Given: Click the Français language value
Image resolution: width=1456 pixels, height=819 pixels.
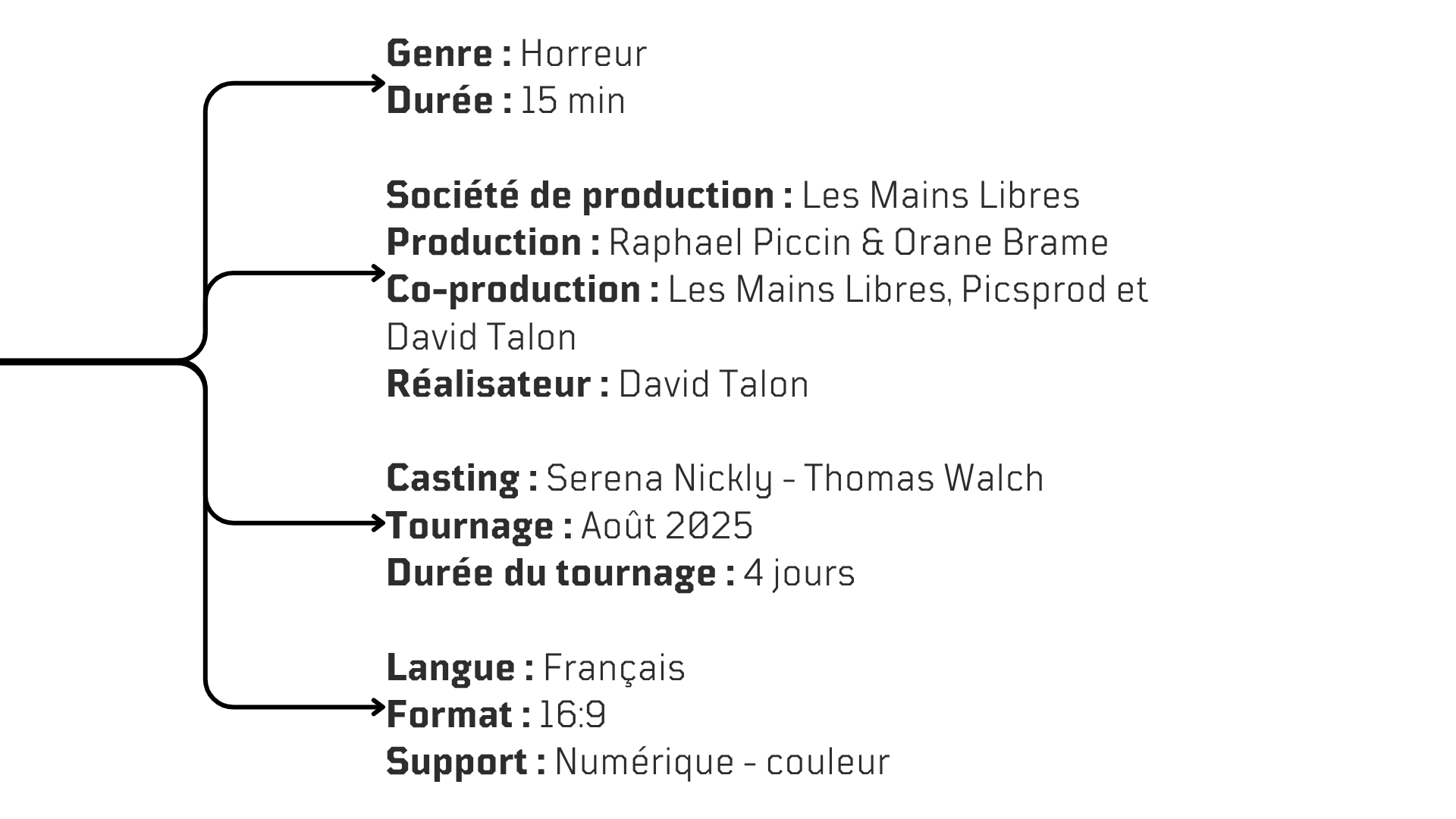Looking at the screenshot, I should pos(614,669).
